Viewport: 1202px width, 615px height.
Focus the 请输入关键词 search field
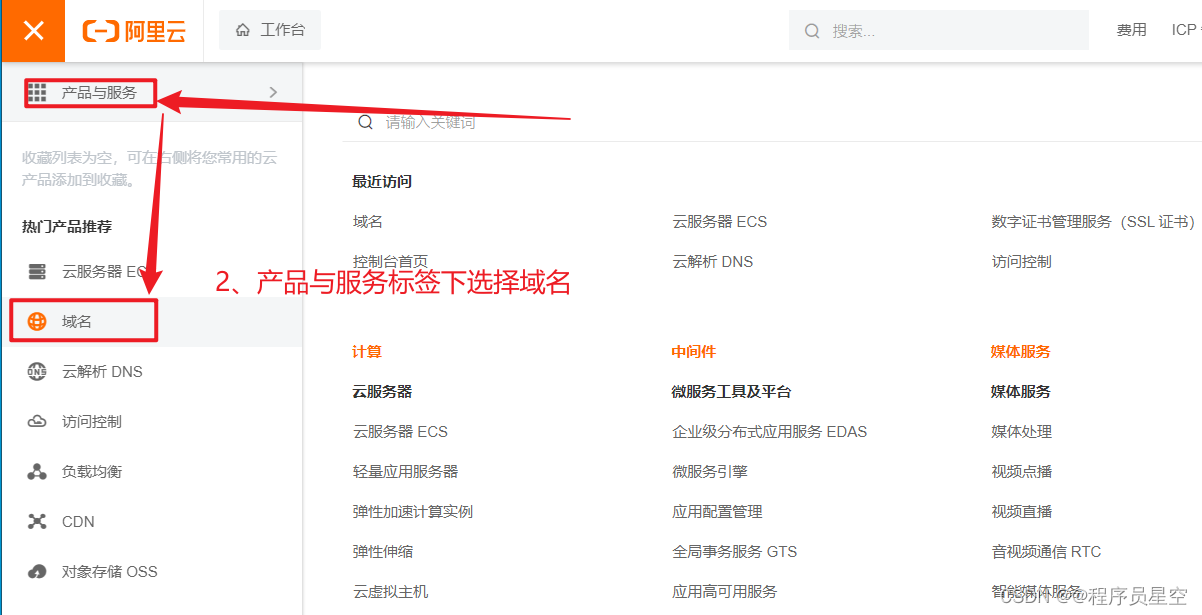point(772,122)
